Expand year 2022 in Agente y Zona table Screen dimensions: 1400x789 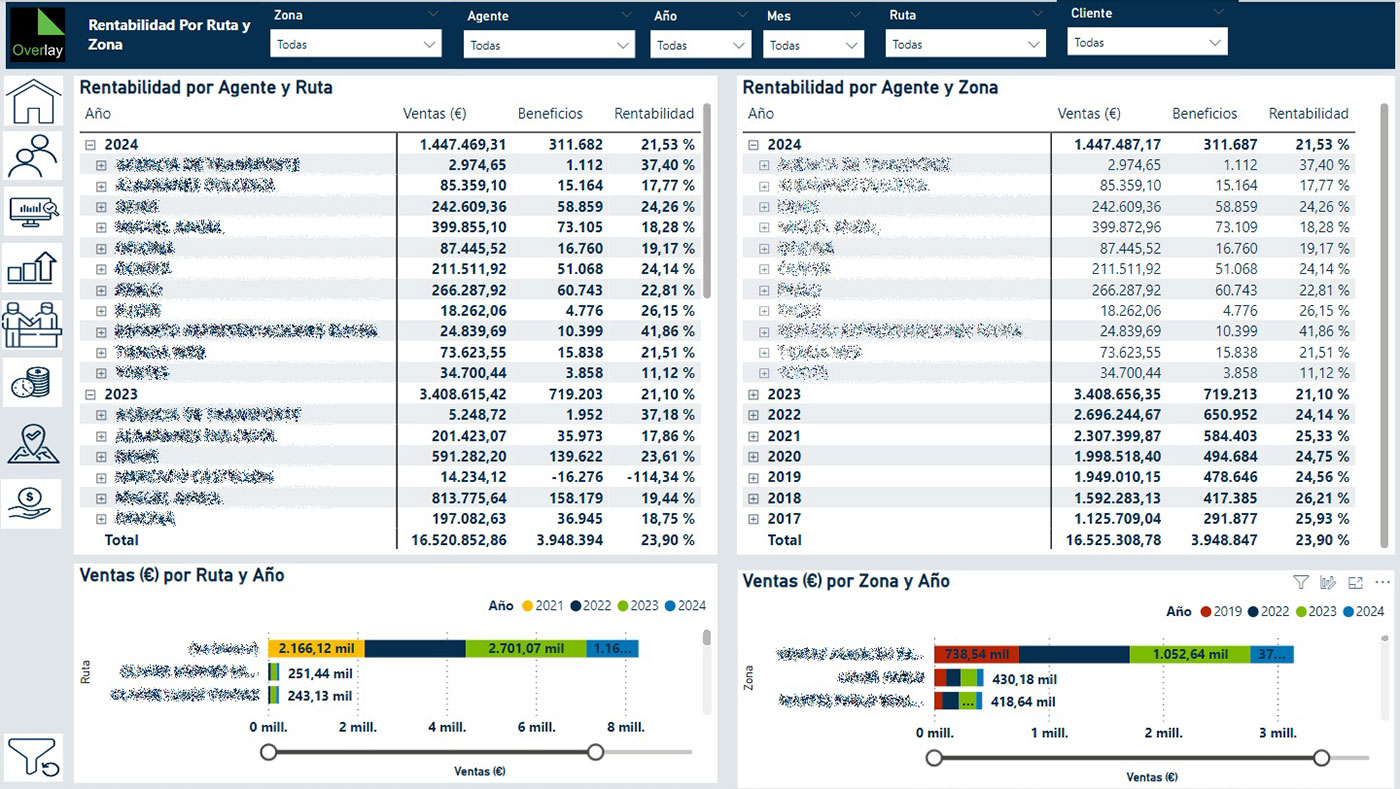tap(754, 415)
